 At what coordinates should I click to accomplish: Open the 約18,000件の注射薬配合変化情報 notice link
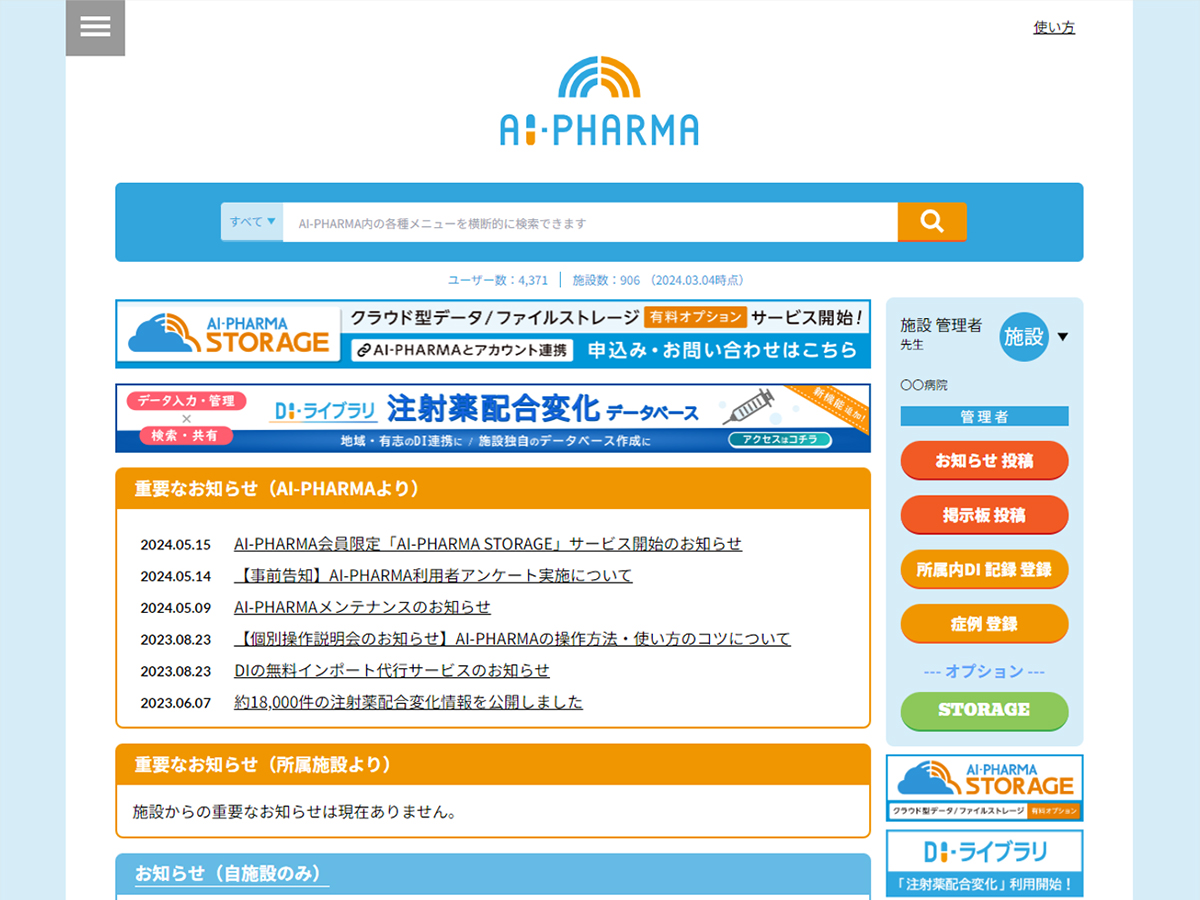point(408,702)
